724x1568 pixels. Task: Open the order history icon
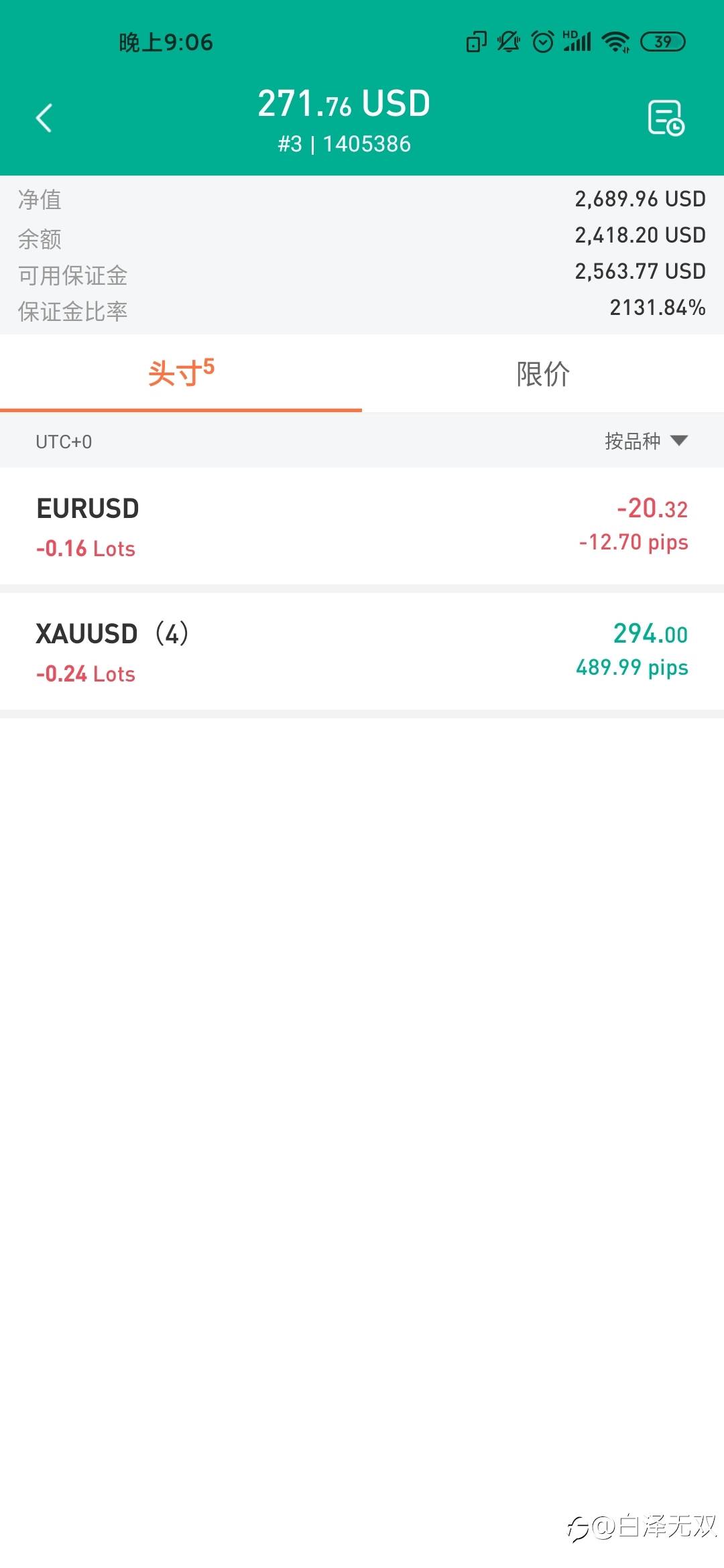[666, 119]
